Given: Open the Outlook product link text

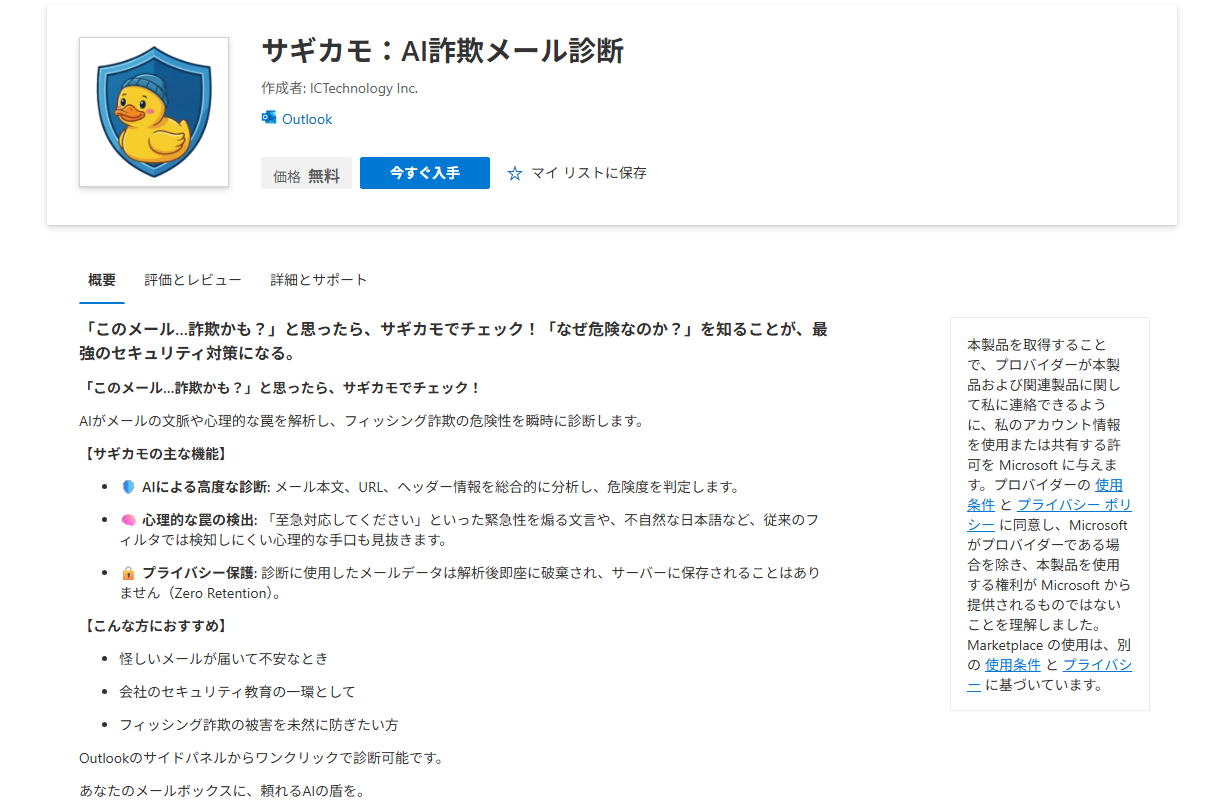Looking at the screenshot, I should (x=306, y=119).
